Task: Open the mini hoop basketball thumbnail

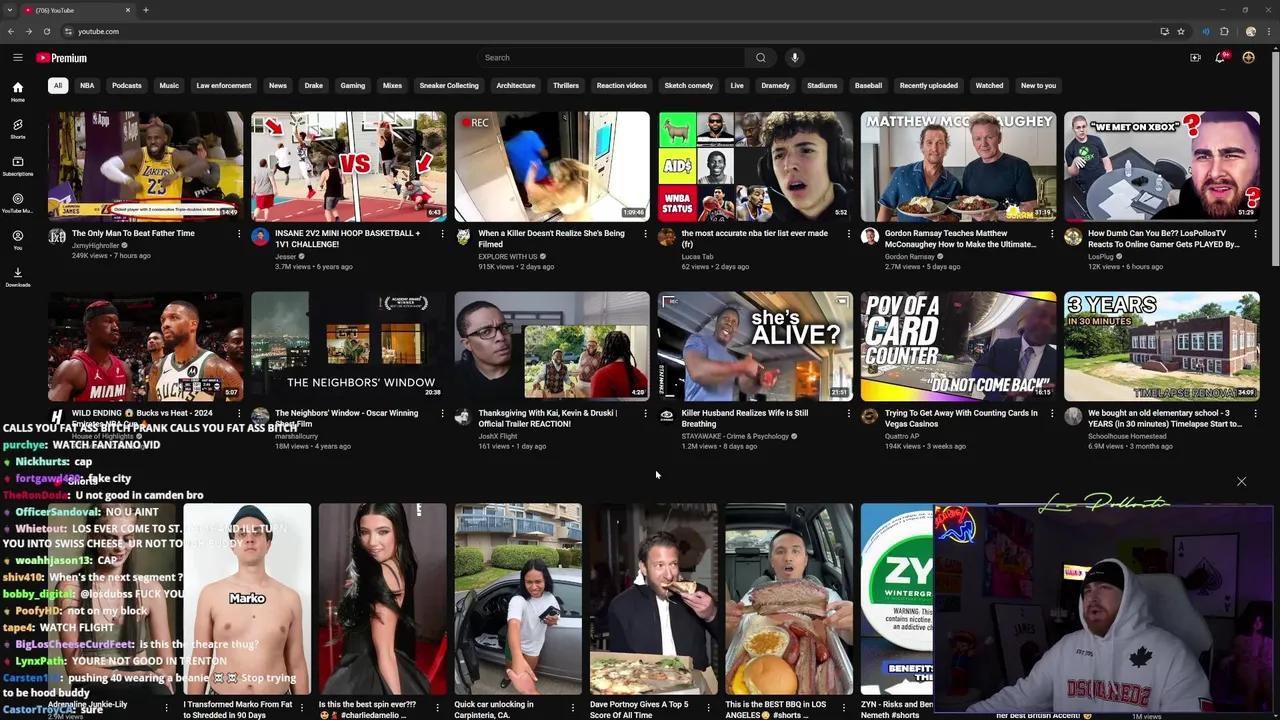Action: (x=349, y=166)
